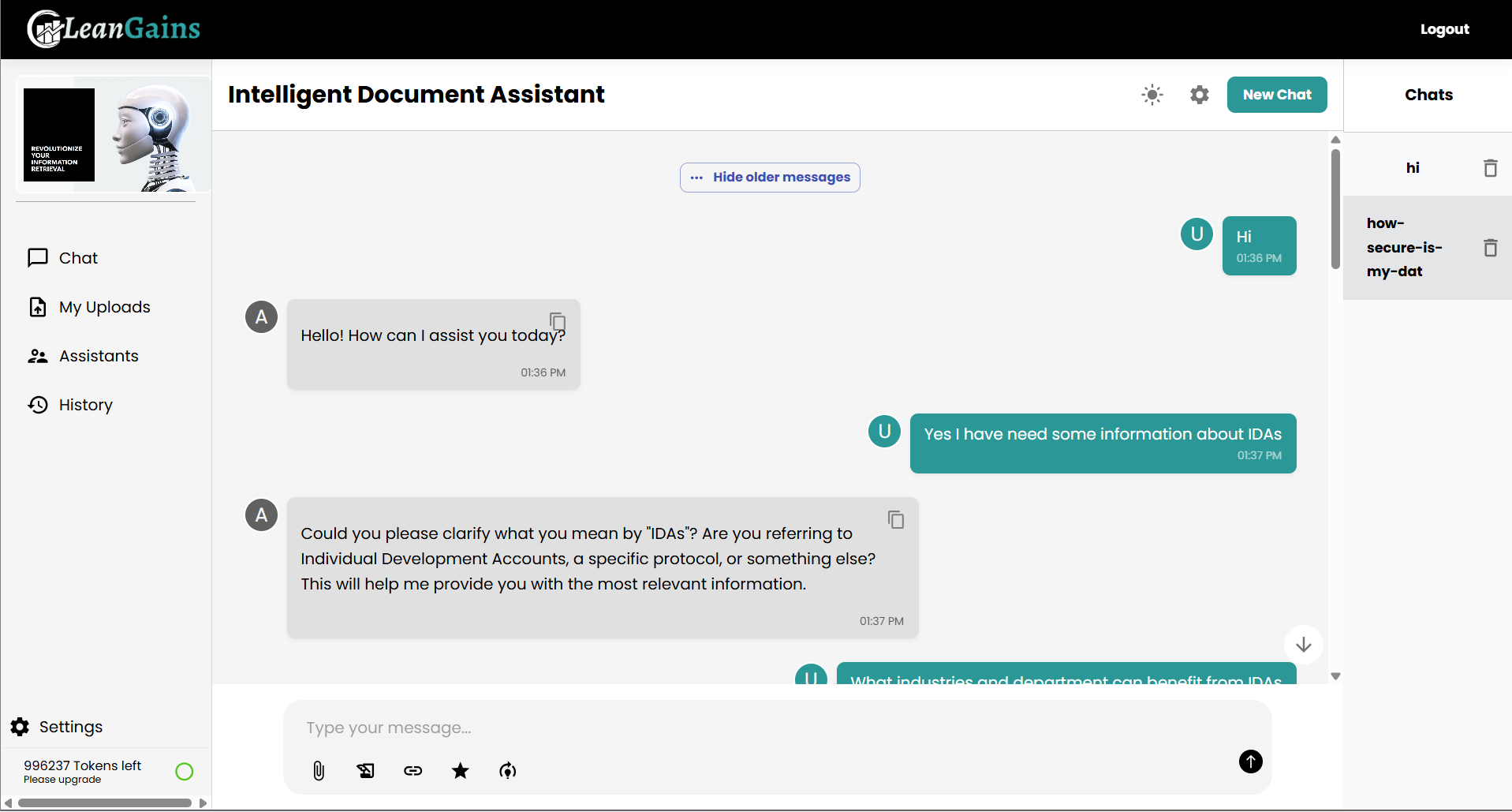The width and height of the screenshot is (1512, 812).
Task: Jump to latest messages with the down arrow
Action: pos(1303,645)
